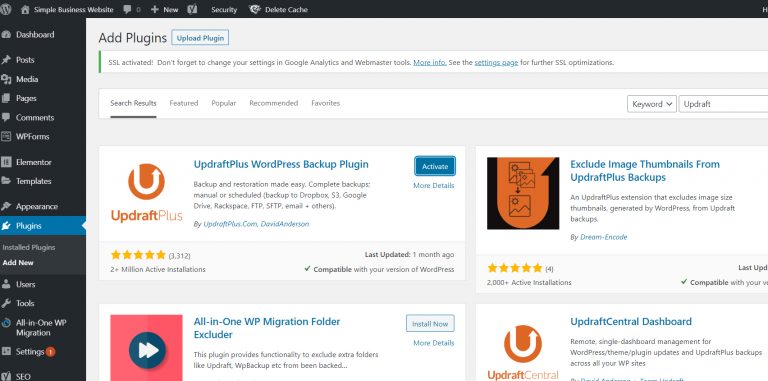Click the UpdraftPlus star rating
This screenshot has height=381, width=768.
[x=139, y=255]
